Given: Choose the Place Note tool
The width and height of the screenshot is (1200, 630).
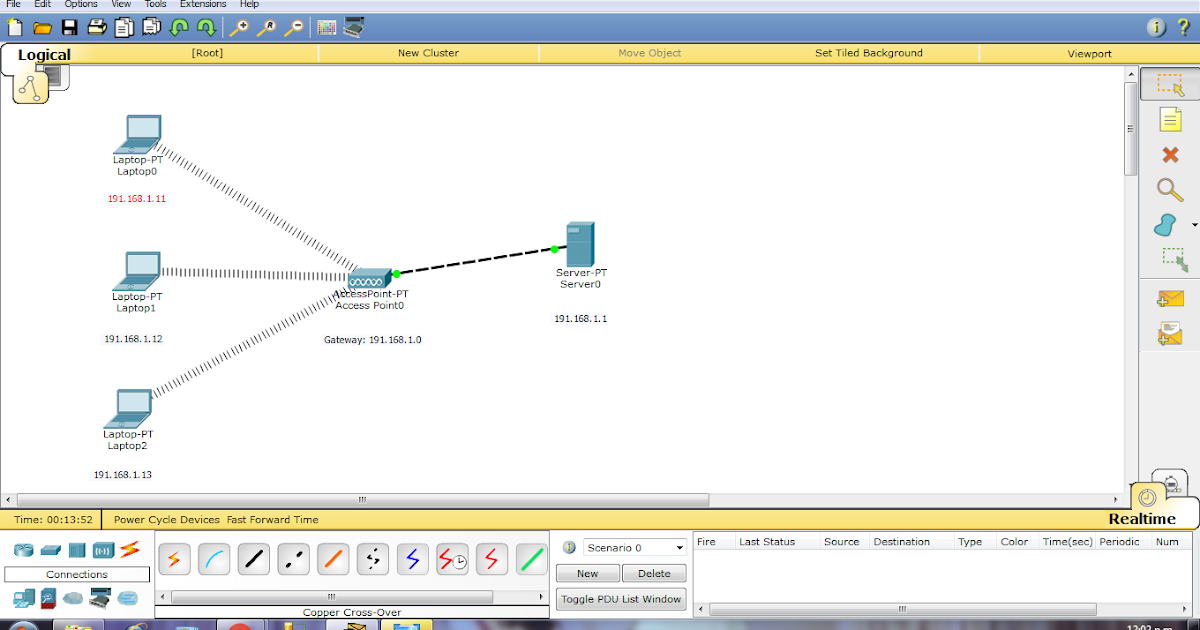Looking at the screenshot, I should click(1169, 118).
